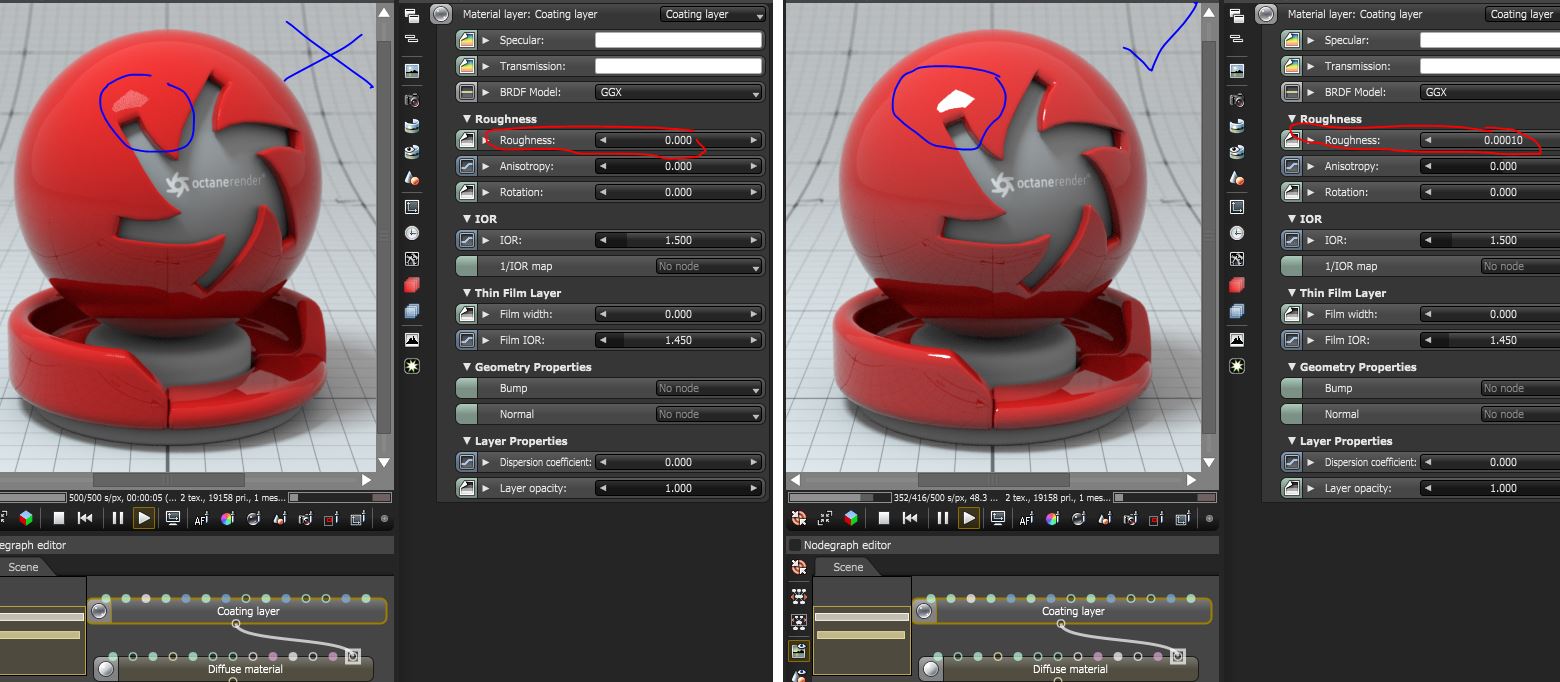Click the sun/star icon in left sidebar
This screenshot has width=1560, height=682.
pos(412,366)
